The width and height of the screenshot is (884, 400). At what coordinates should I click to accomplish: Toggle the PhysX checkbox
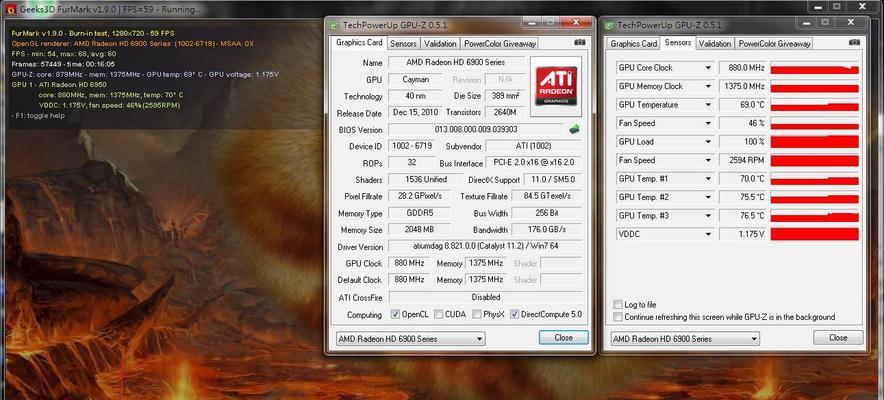477,314
